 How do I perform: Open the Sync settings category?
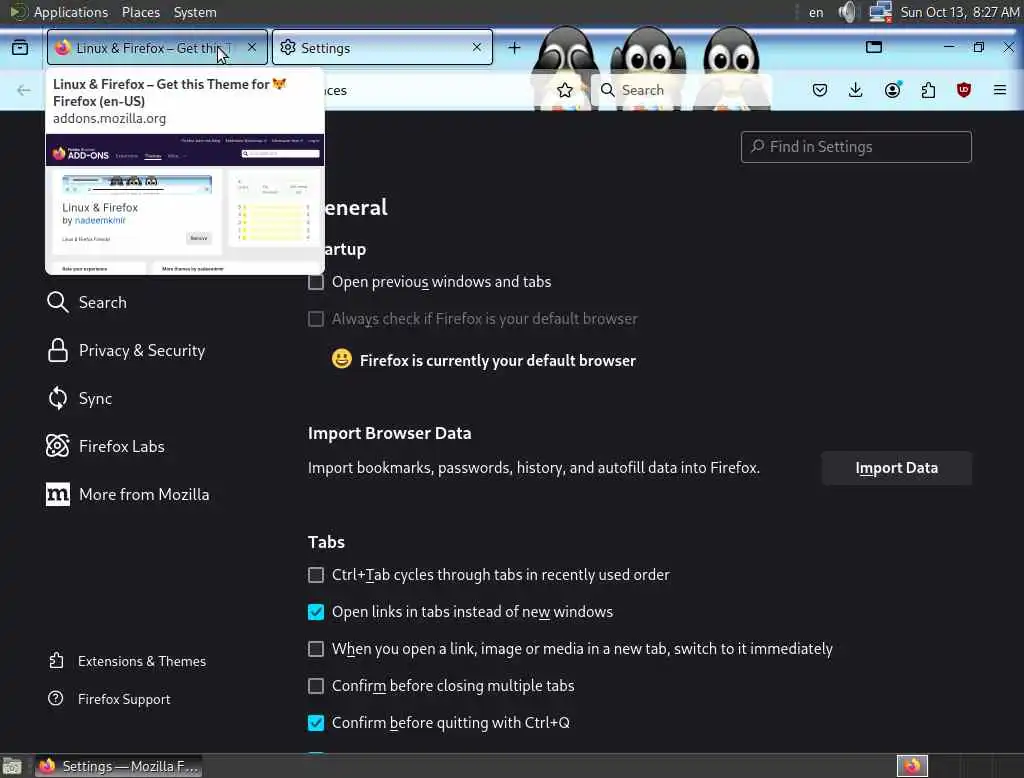click(80, 398)
